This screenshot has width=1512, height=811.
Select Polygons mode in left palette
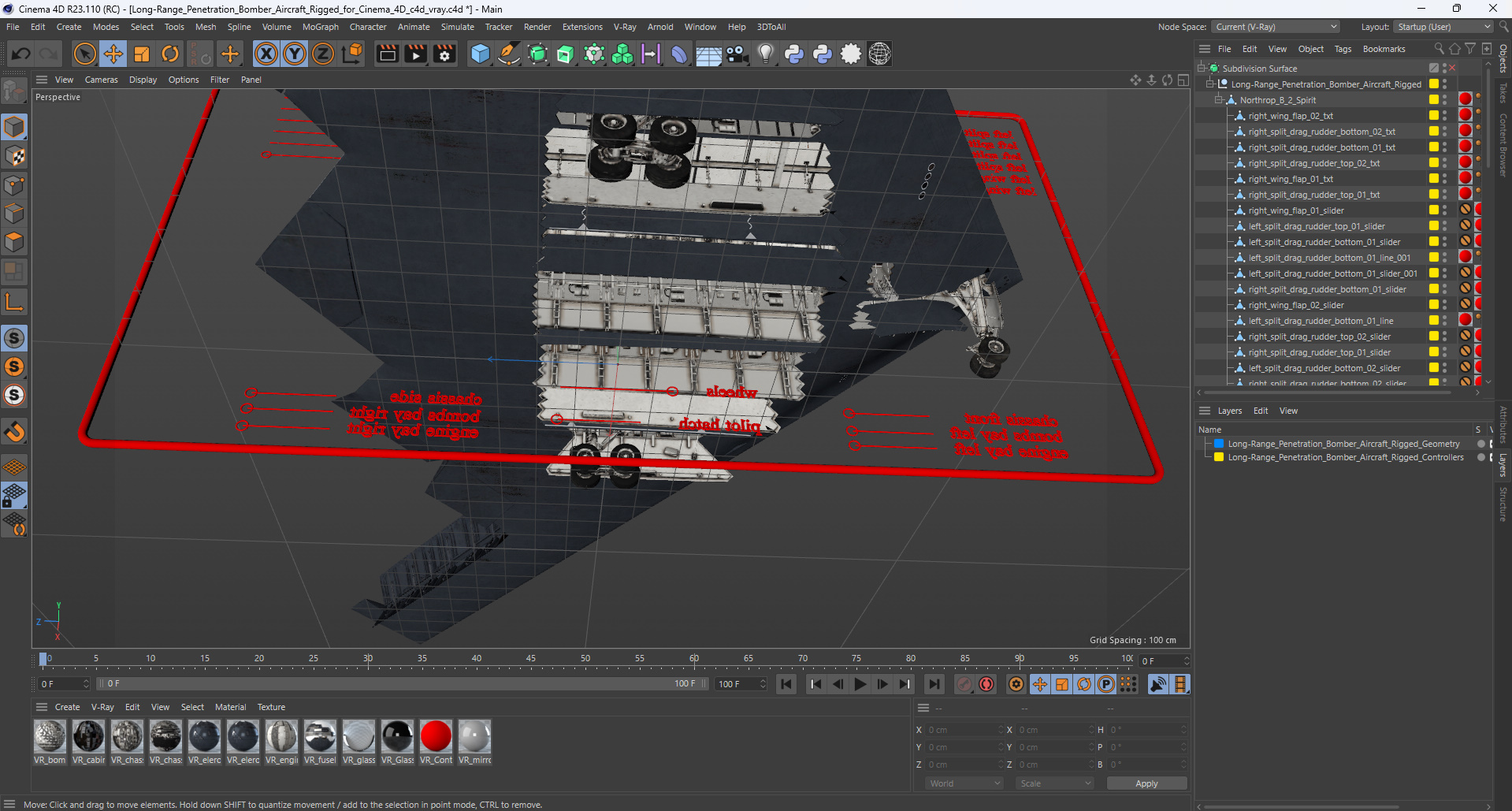14,242
